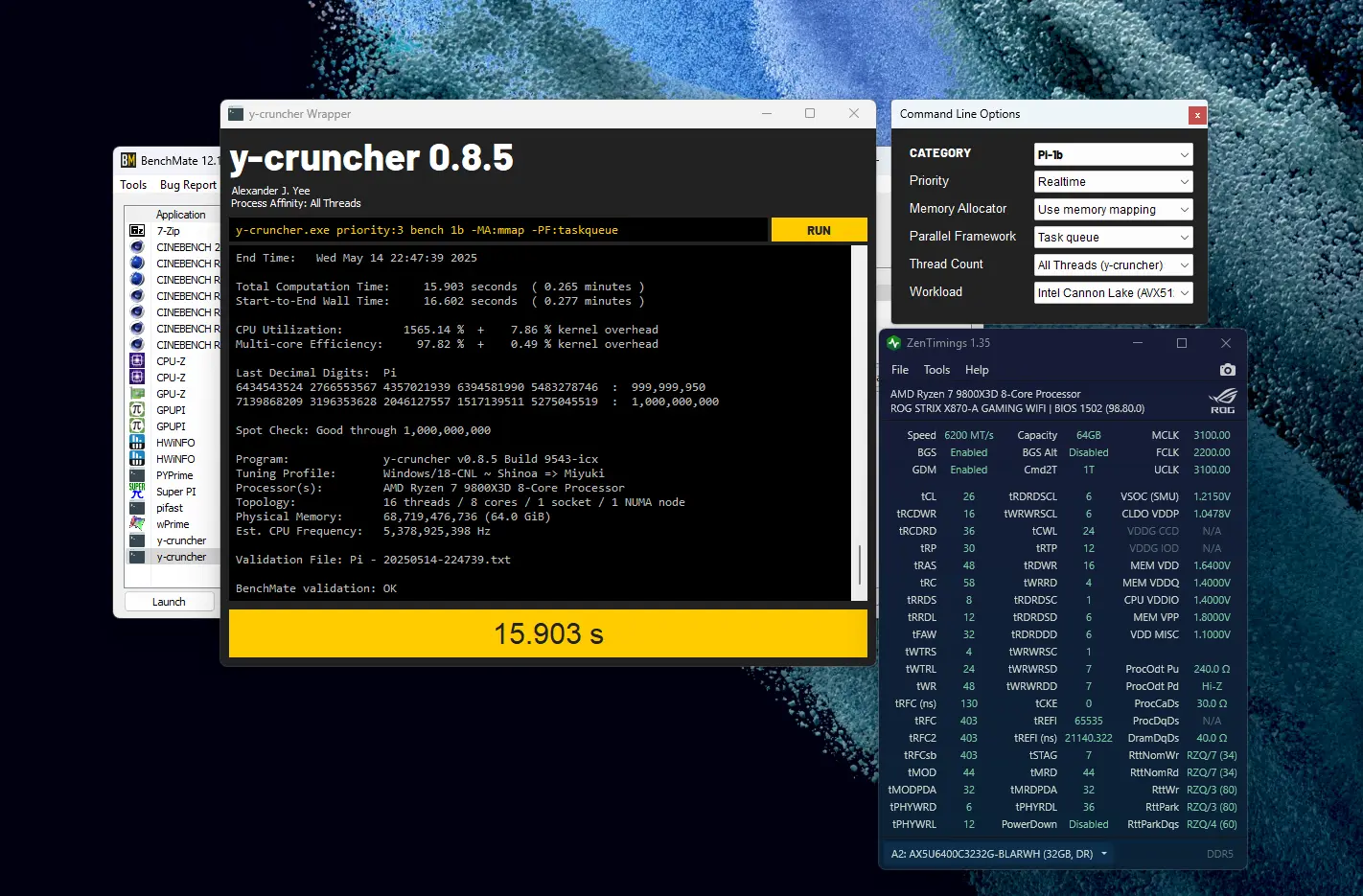Viewport: 1363px width, 896px height.
Task: Click the ProcOdt Pd value Hi-Z
Action: point(1212,686)
